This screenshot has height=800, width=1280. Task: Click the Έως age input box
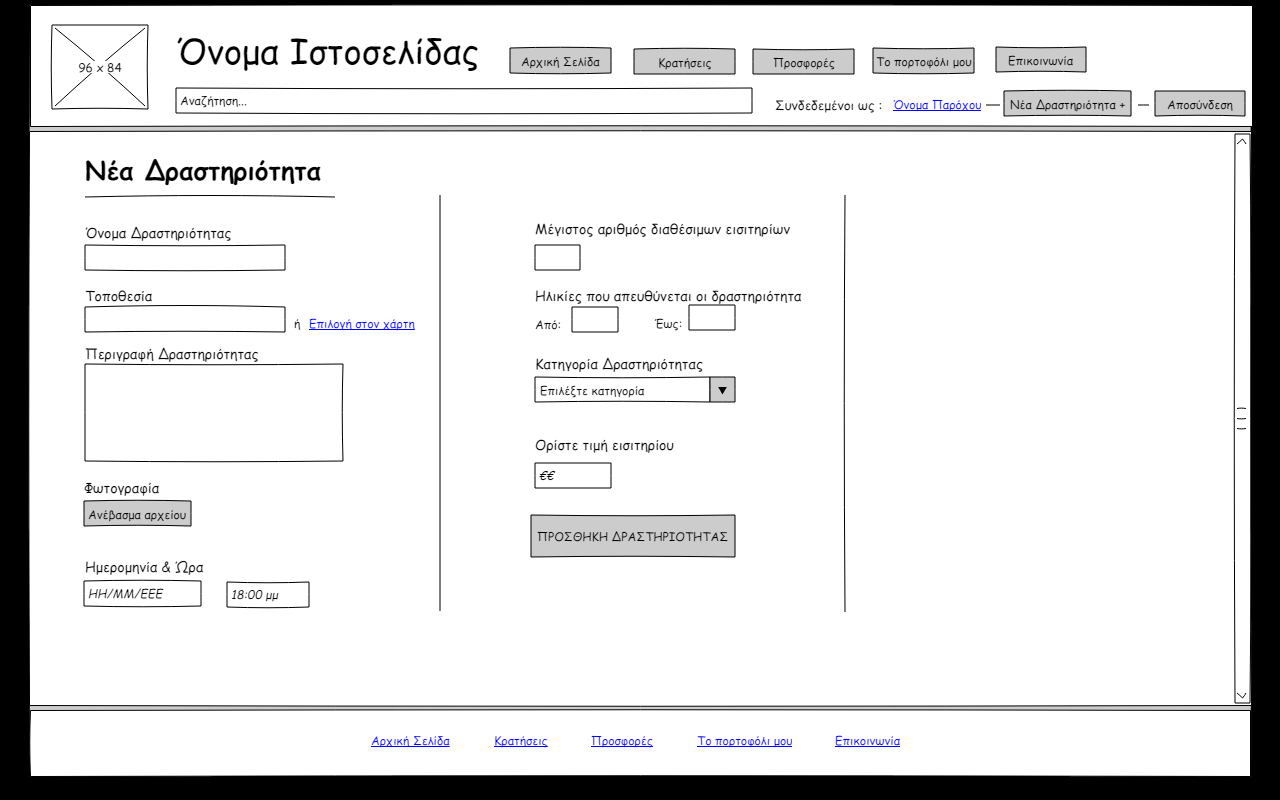pyautogui.click(x=712, y=318)
